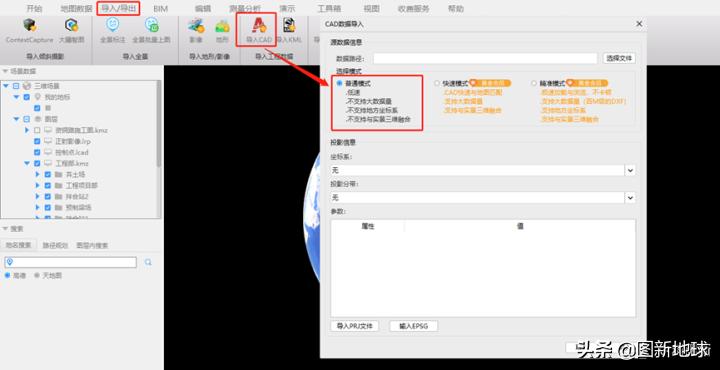Close the CAD数据导入 dialog

[x=639, y=24]
